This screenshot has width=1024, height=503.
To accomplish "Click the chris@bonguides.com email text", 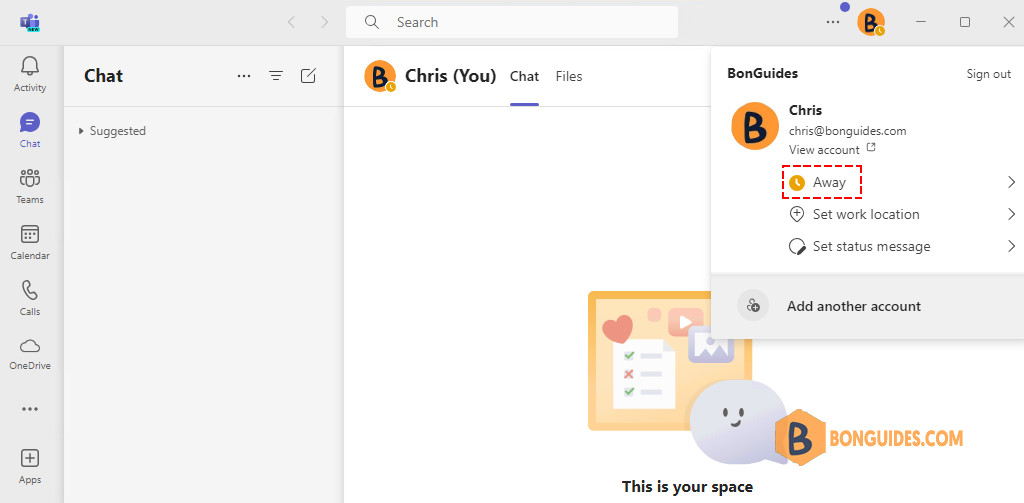I will coord(848,131).
